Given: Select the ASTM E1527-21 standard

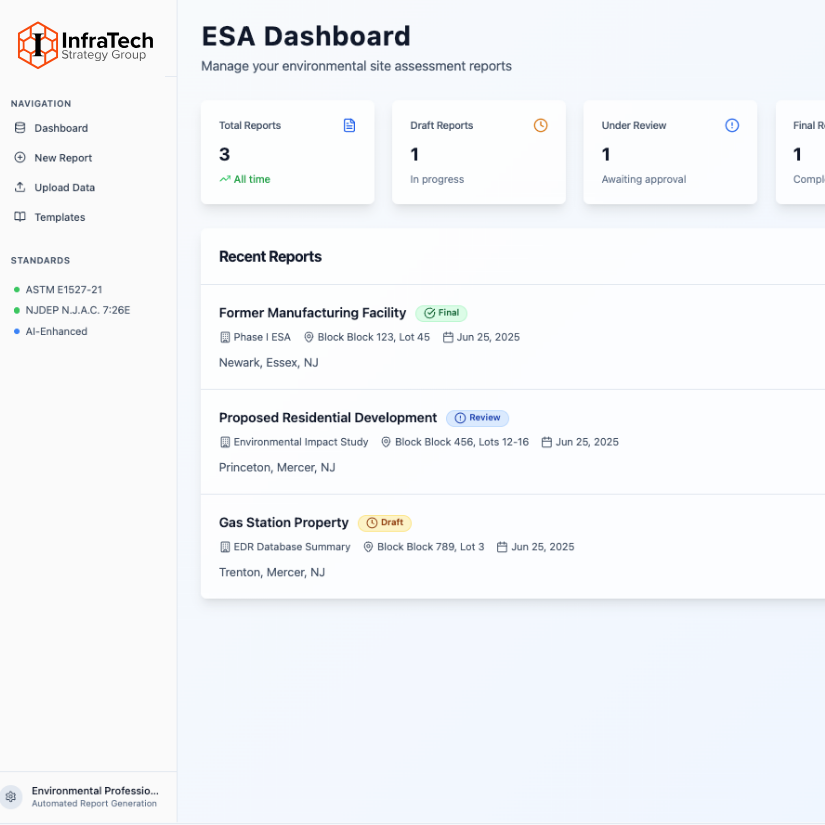Looking at the screenshot, I should coord(63,289).
